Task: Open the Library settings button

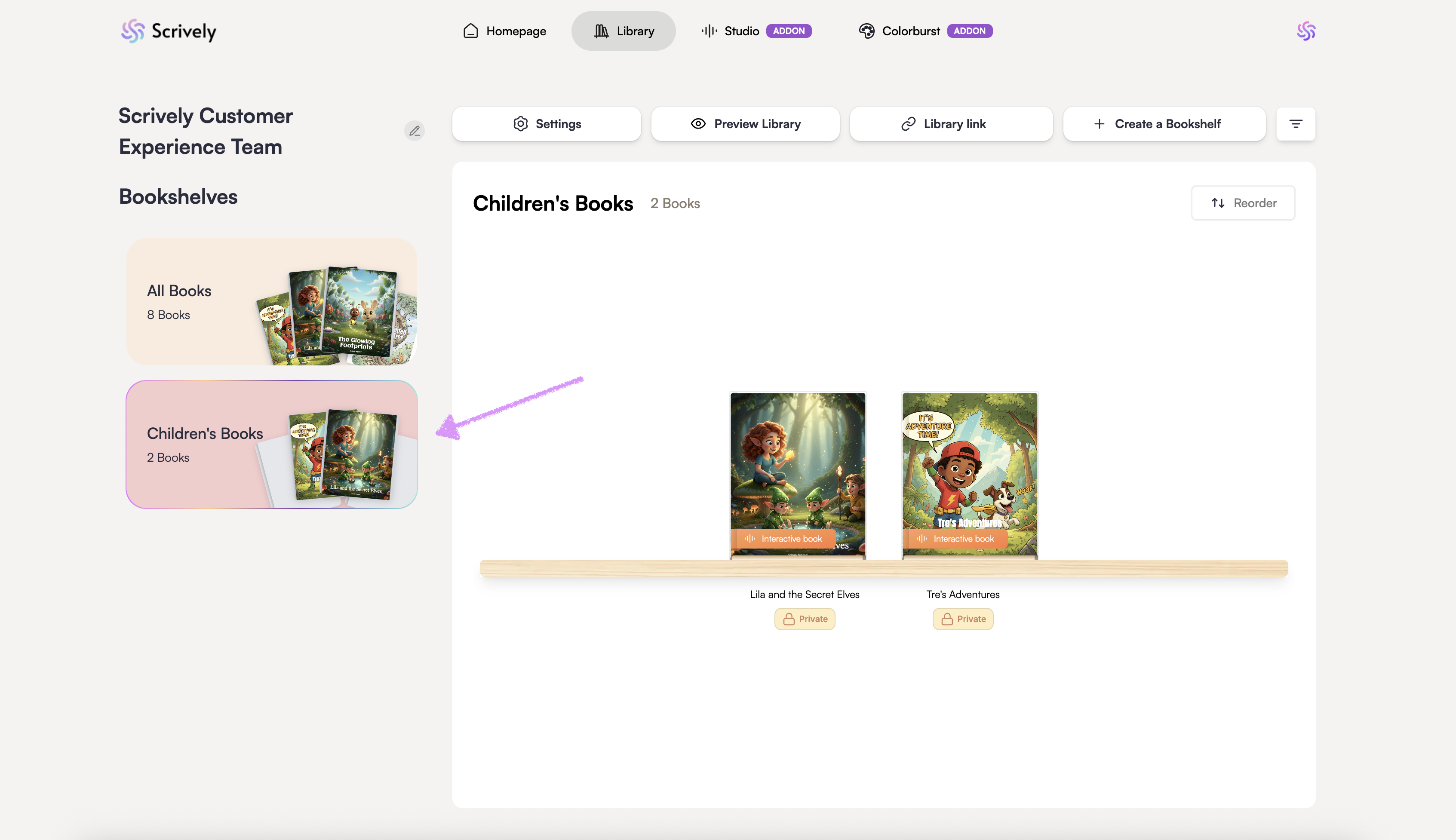Action: [x=547, y=123]
